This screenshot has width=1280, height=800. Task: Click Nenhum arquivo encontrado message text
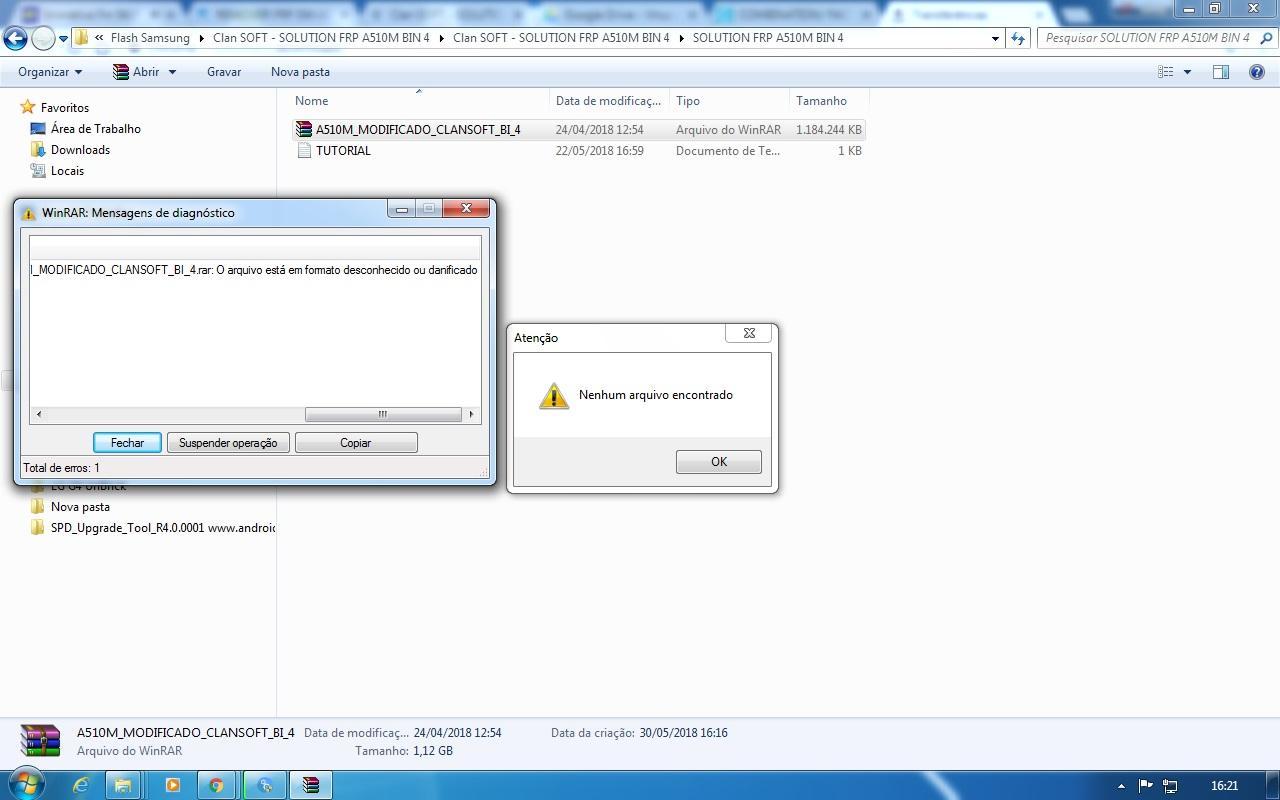(x=656, y=395)
